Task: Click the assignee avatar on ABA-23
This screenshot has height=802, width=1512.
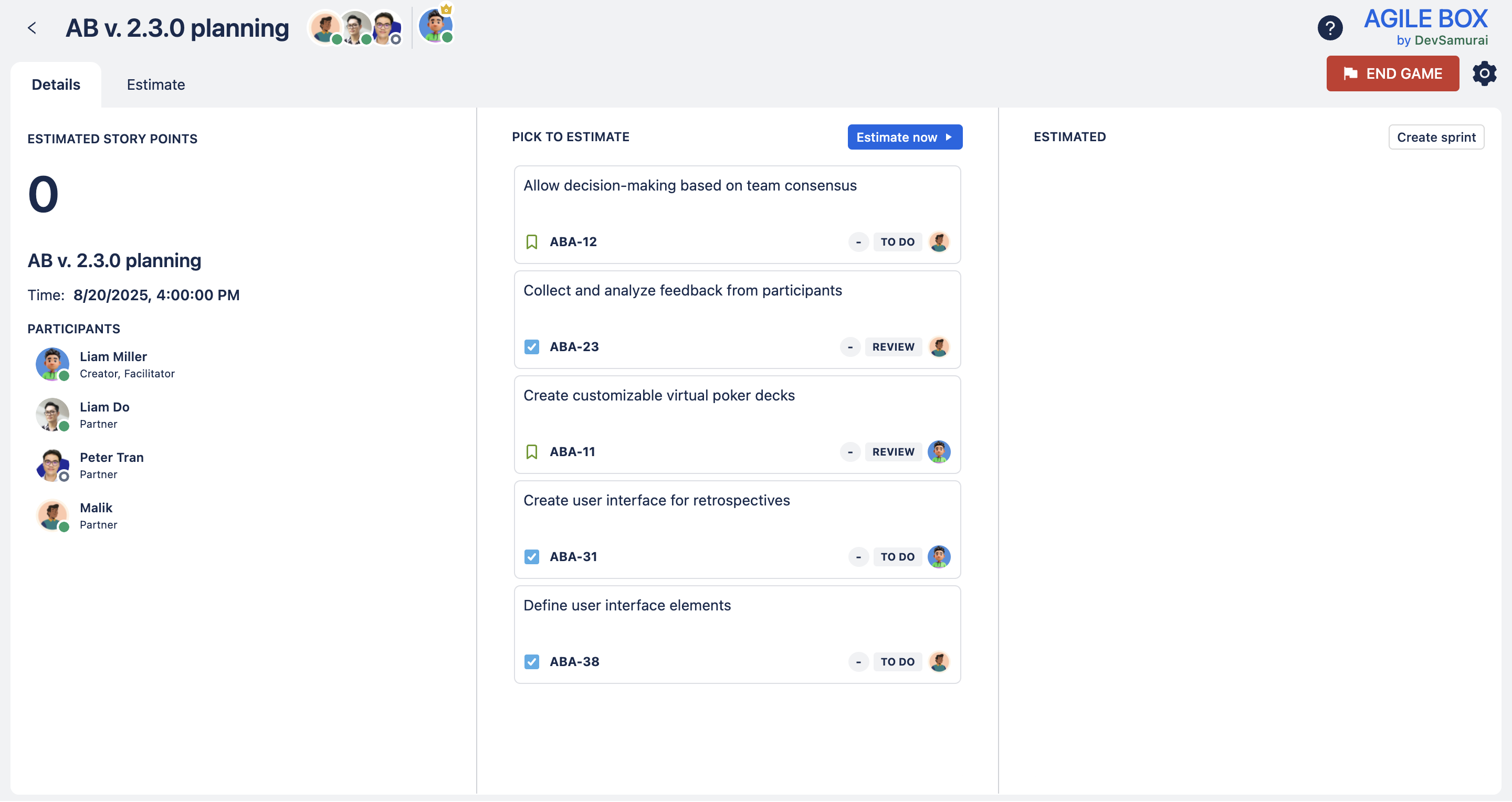Action: coord(939,347)
